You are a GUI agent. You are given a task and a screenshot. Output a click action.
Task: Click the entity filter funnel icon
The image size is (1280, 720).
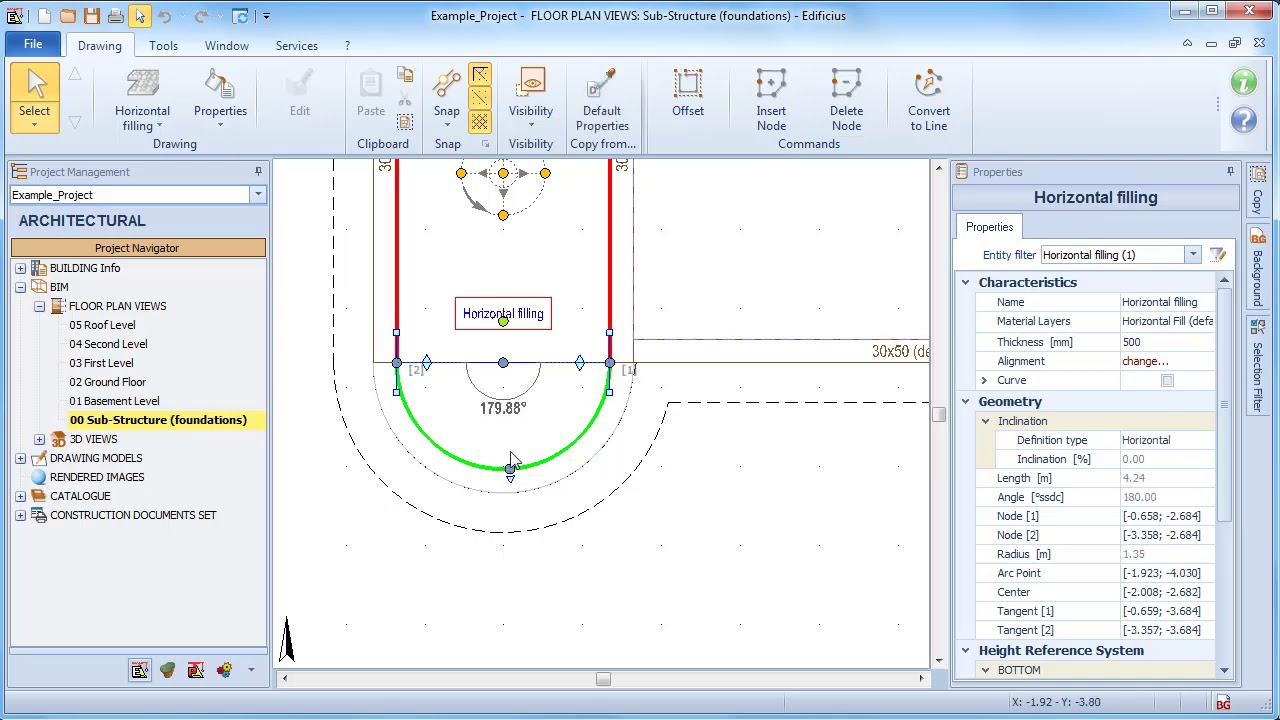pos(1217,255)
